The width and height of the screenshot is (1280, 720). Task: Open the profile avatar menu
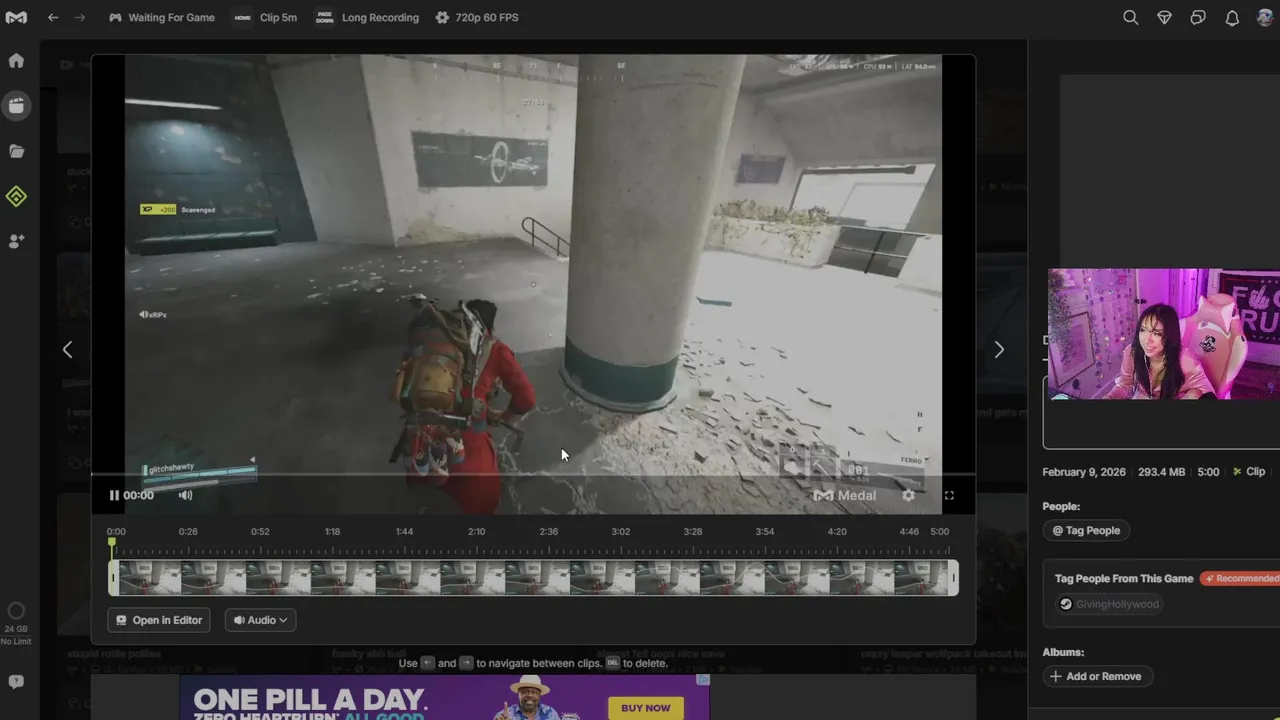(1265, 17)
